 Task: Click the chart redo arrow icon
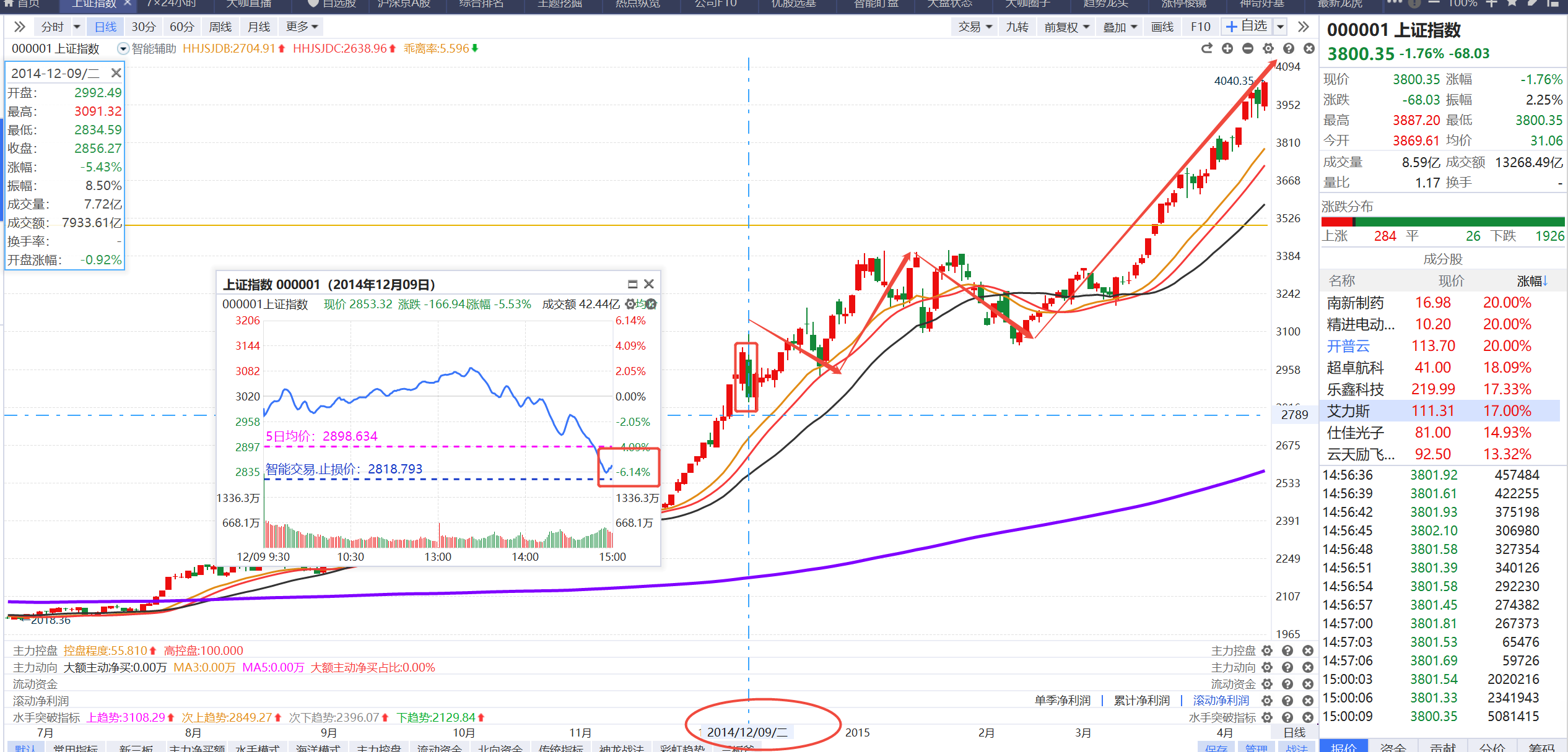1206,48
